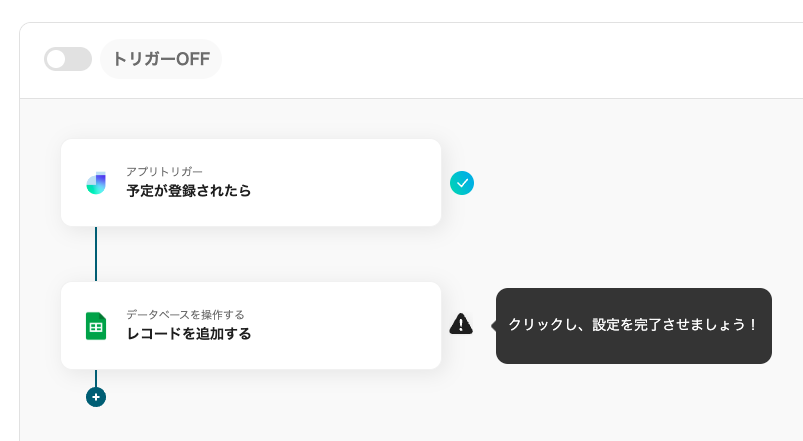Viewport: 803px width, 441px height.
Task: Click empty header area beside トリガーOFF
Action: [x=500, y=59]
